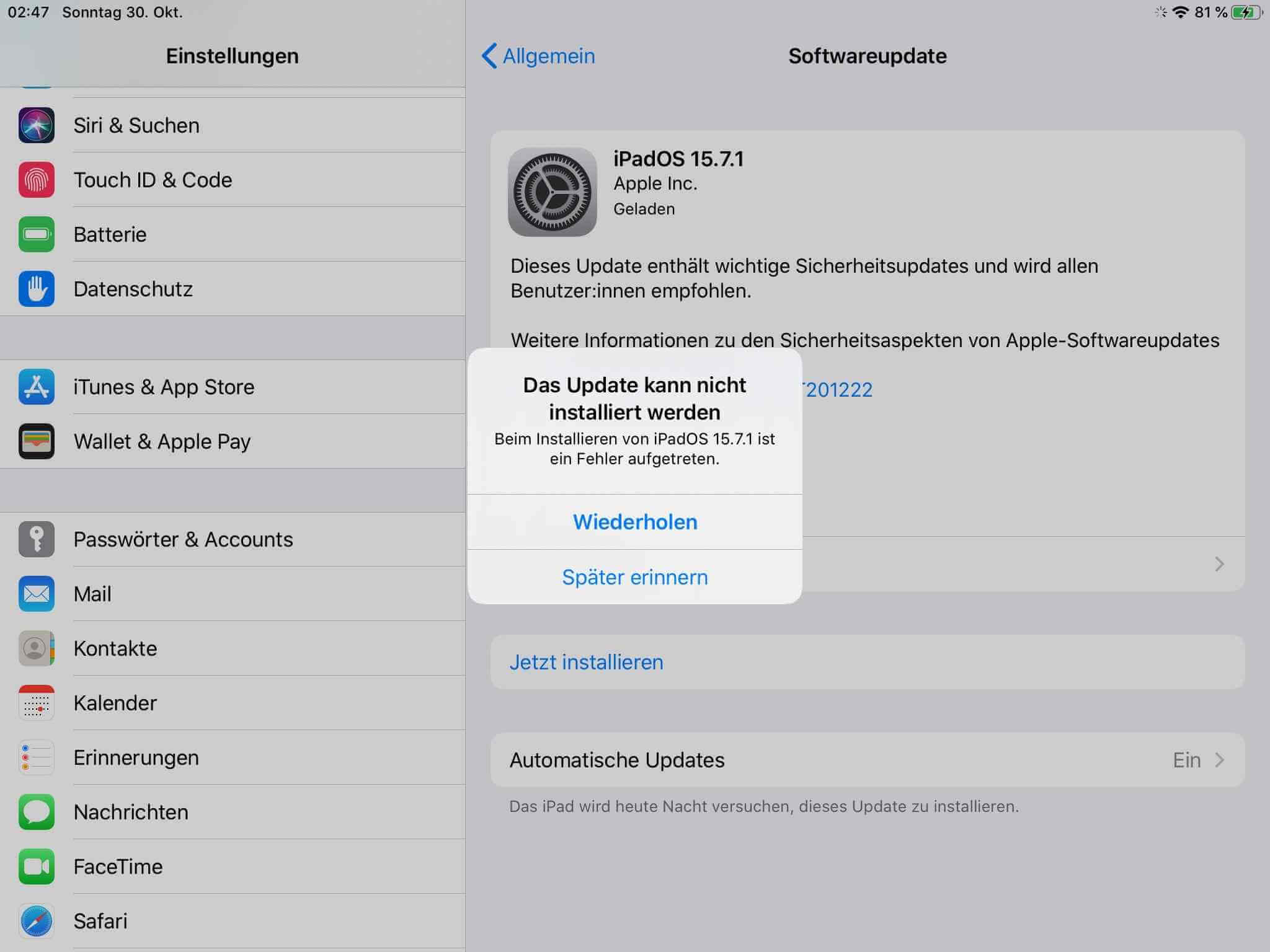Viewport: 1270px width, 952px height.
Task: Open the link ending in 201222
Action: click(837, 389)
